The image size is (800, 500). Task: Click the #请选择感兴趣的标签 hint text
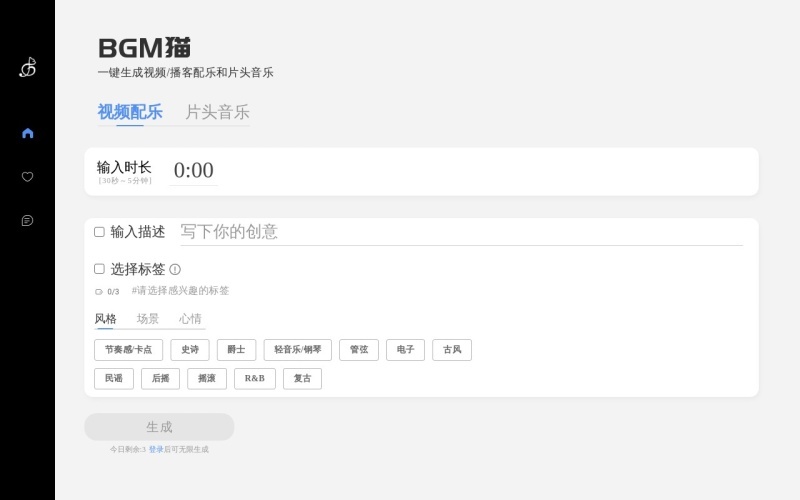click(180, 291)
